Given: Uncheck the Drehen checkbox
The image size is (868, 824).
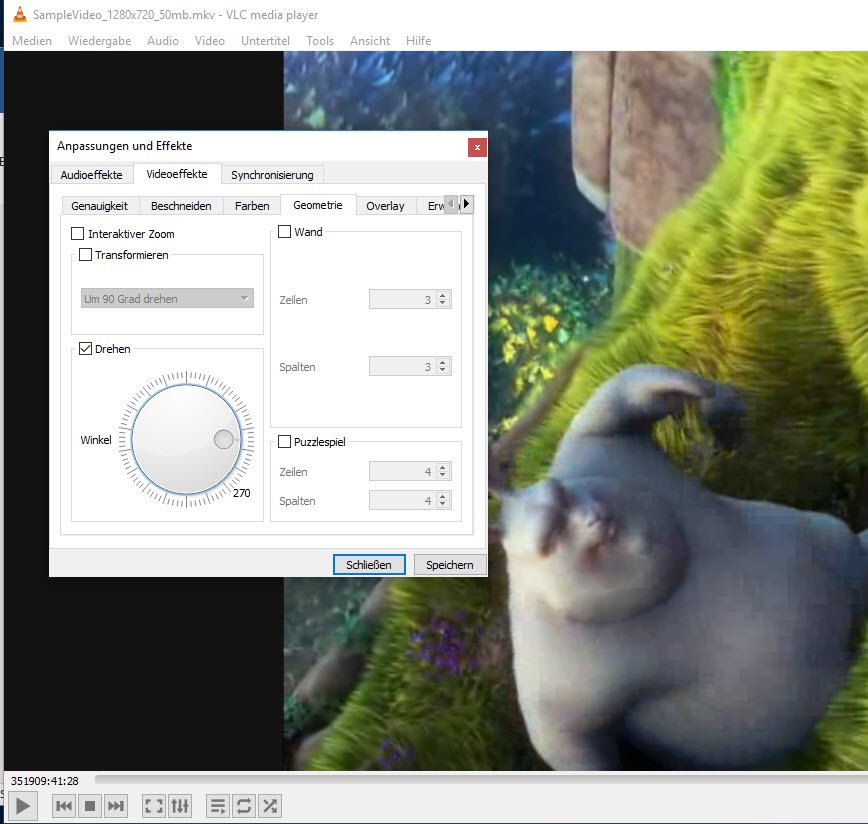Looking at the screenshot, I should [85, 349].
